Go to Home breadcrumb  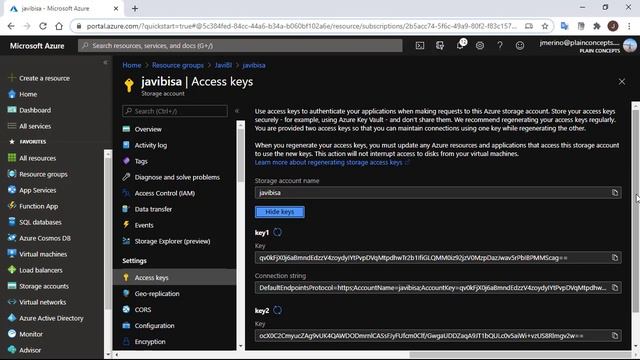pyautogui.click(x=131, y=65)
